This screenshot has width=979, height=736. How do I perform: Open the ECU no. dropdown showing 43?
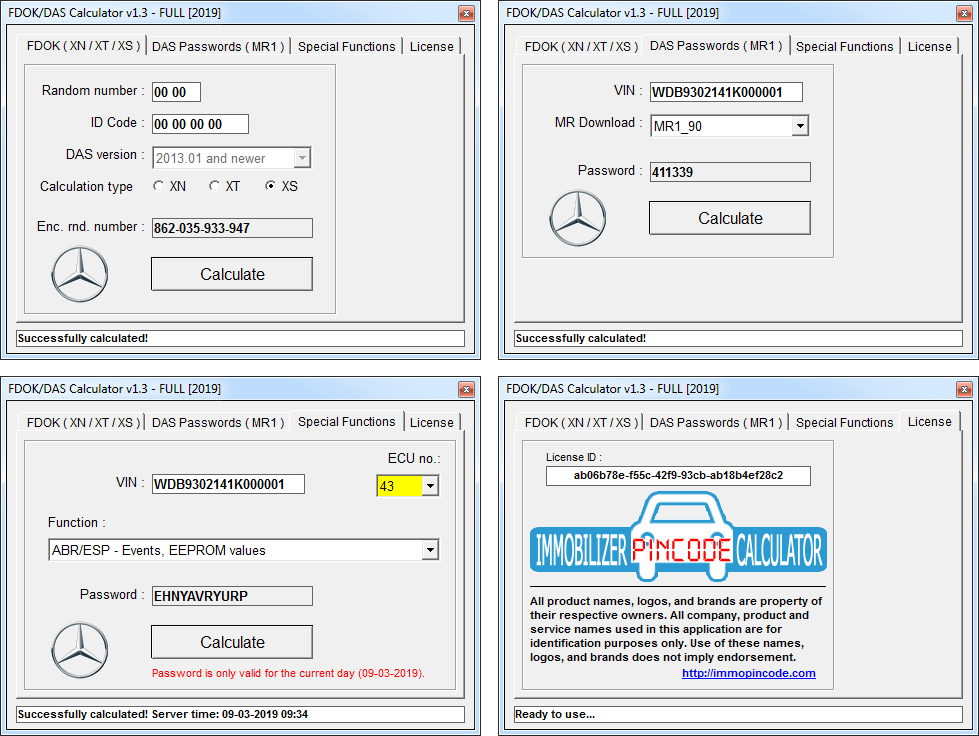point(430,486)
